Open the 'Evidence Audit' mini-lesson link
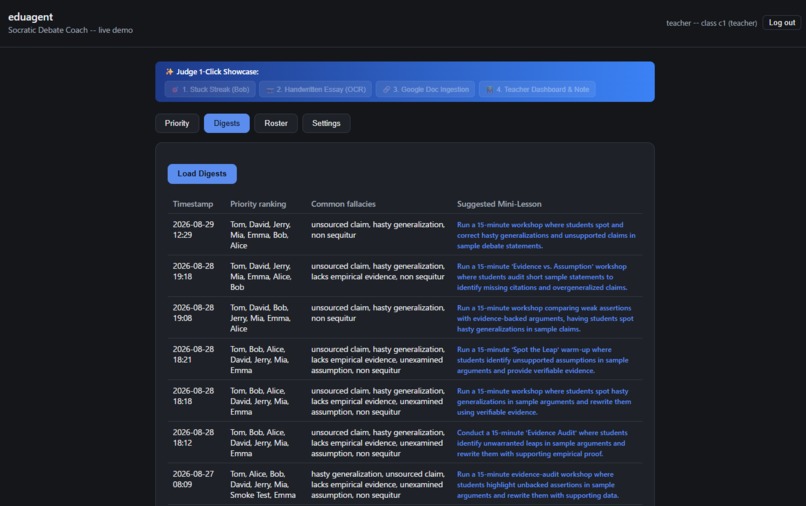 (x=542, y=444)
